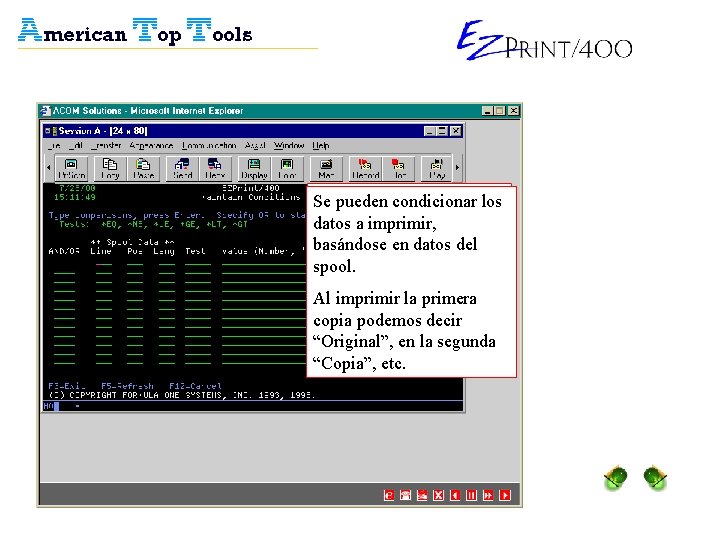
Task: Click the PrtScrn toolbar button
Action: 71,169
